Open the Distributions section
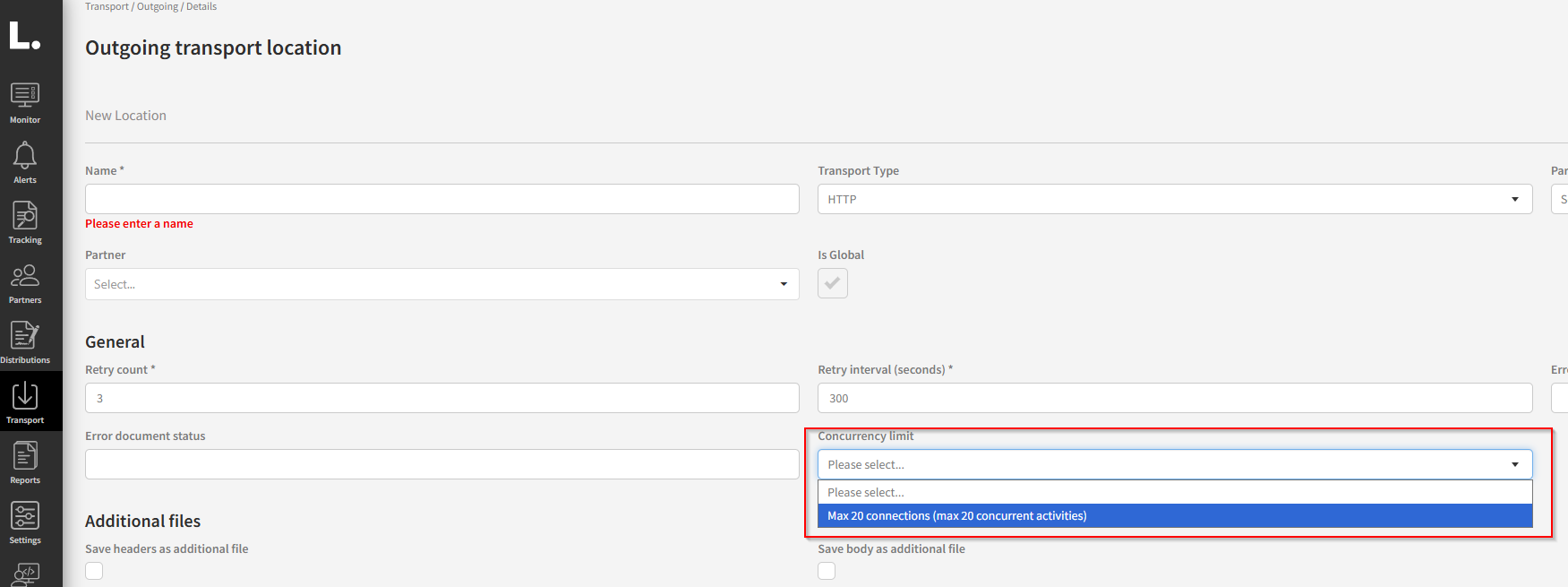1568x587 pixels. pos(25,342)
